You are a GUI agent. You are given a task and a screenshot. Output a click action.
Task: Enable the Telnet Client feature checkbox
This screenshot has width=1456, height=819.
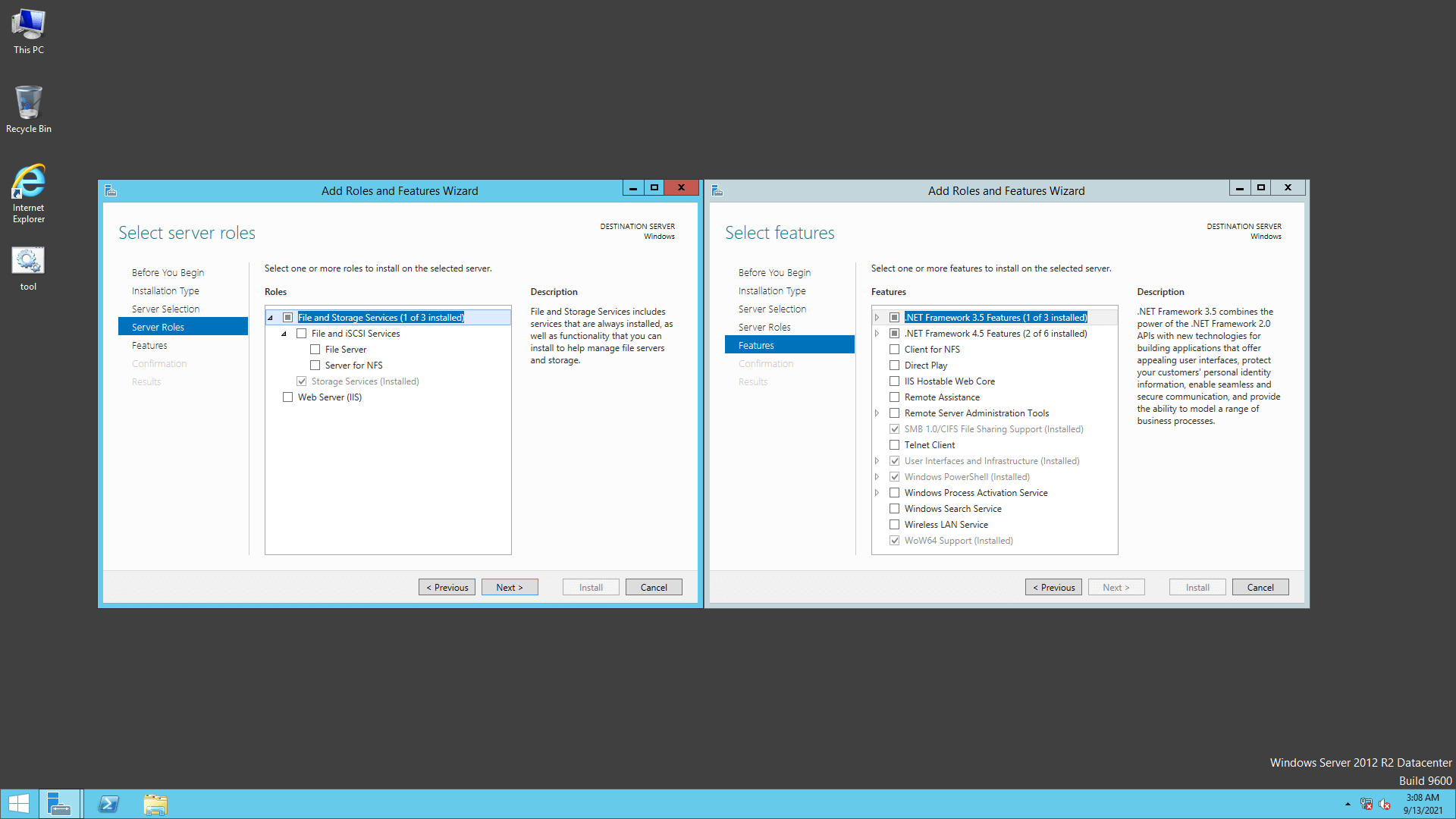click(894, 445)
